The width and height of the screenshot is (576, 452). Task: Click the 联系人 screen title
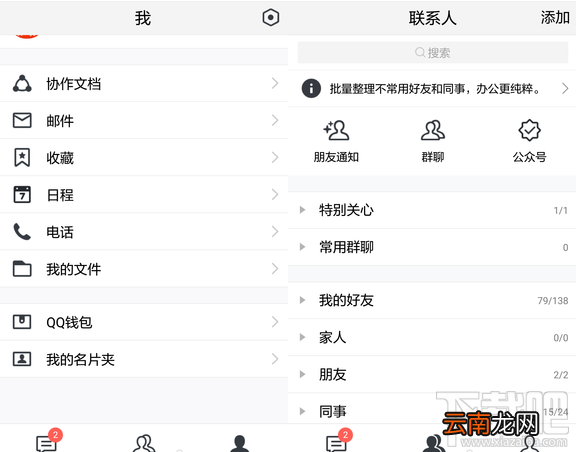coord(433,18)
